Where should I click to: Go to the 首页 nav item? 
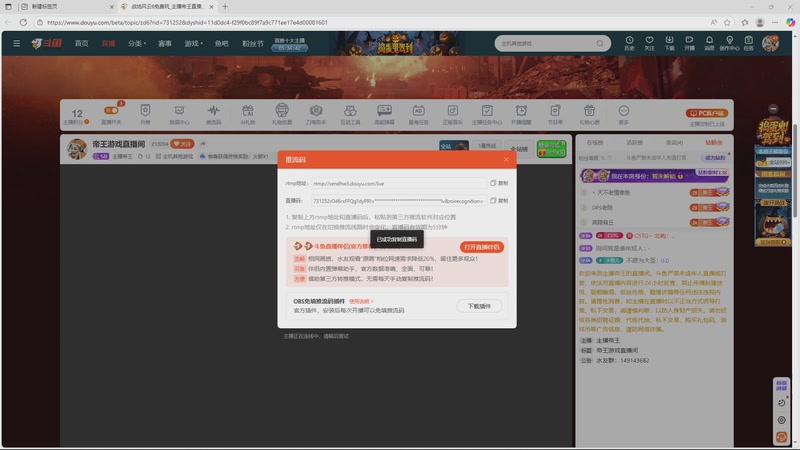pyautogui.click(x=82, y=43)
